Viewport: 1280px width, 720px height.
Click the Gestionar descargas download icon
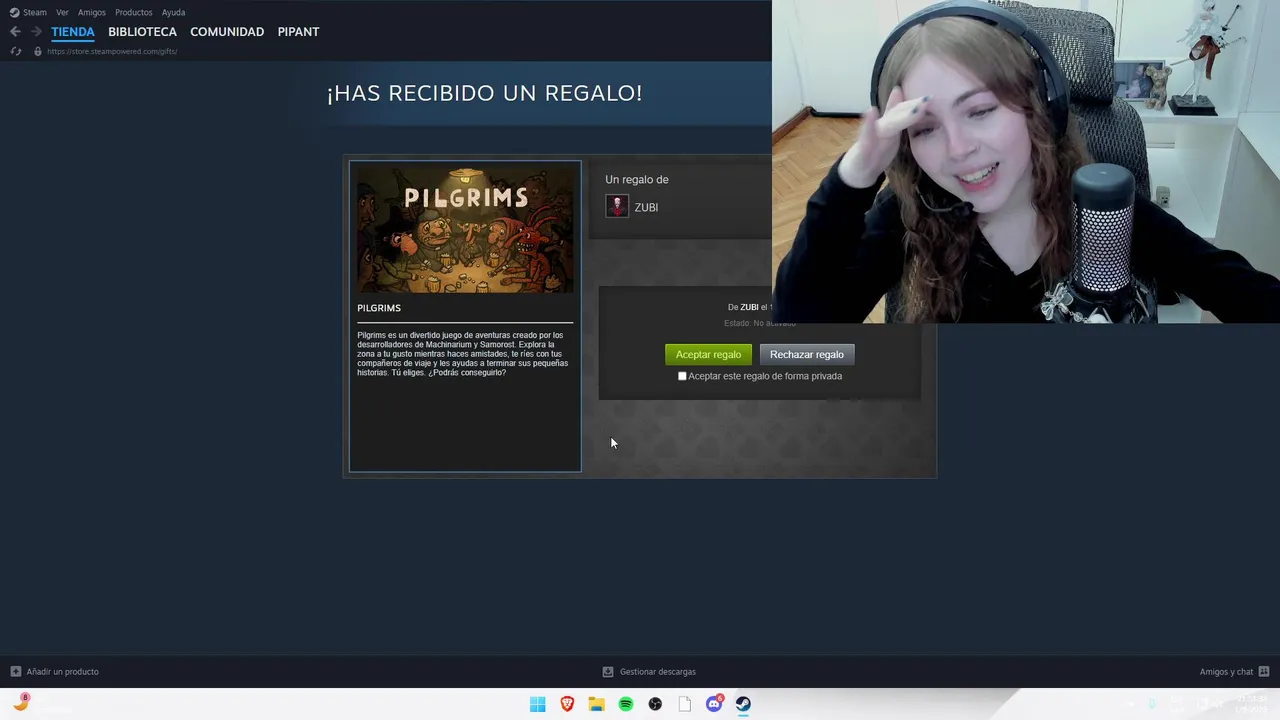pos(607,672)
